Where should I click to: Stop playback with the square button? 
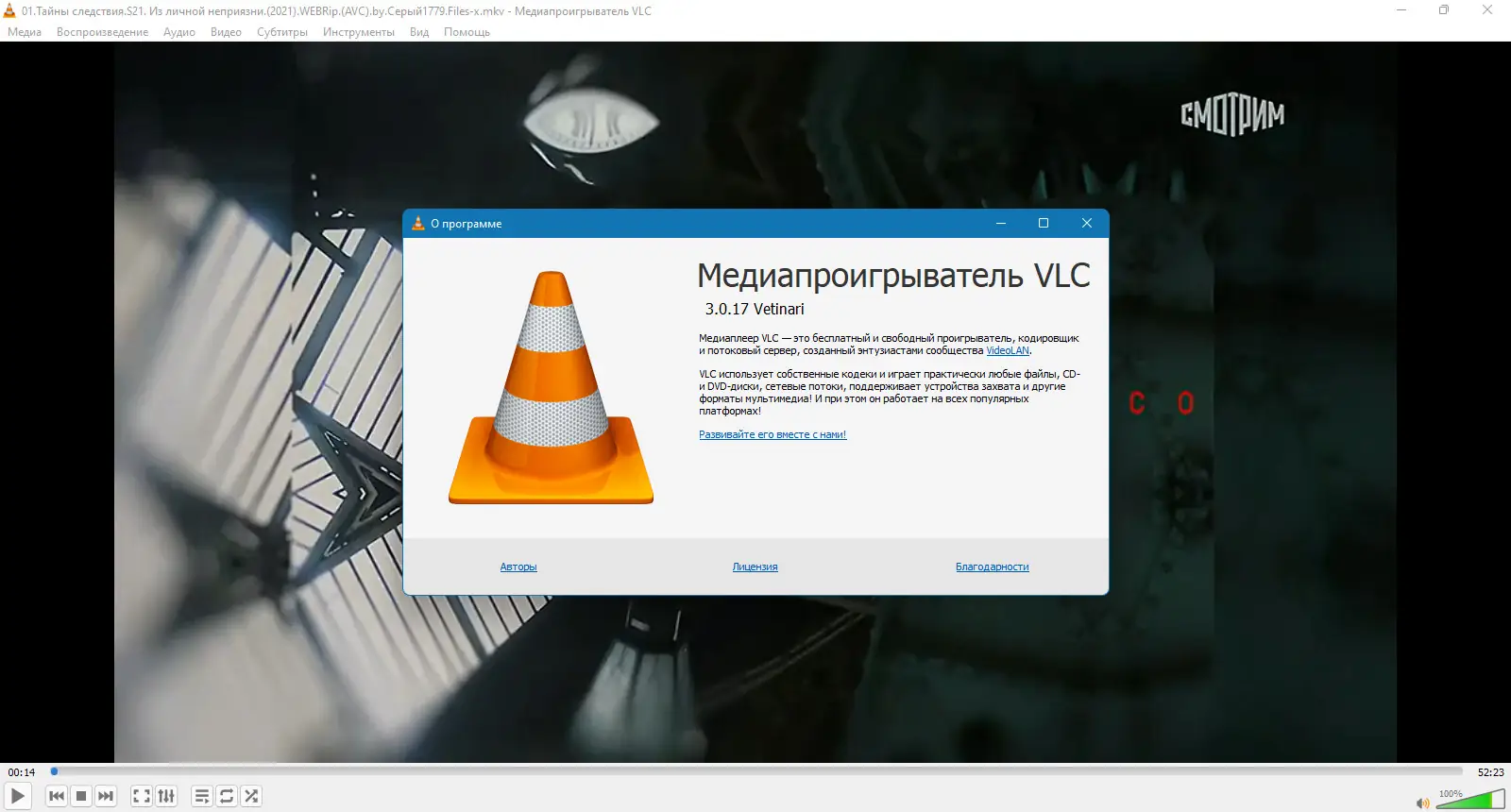point(81,796)
